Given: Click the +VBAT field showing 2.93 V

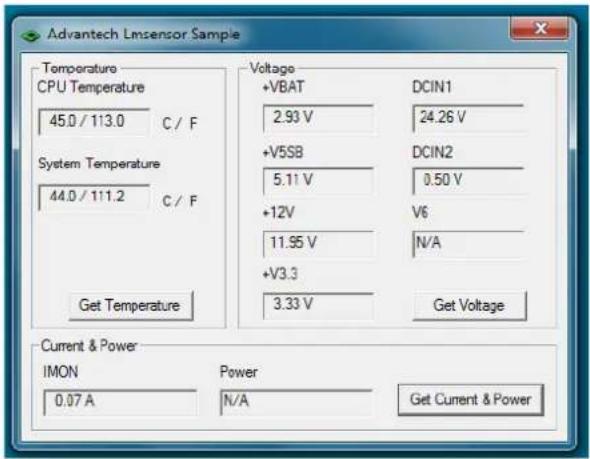Looking at the screenshot, I should pos(318,118).
